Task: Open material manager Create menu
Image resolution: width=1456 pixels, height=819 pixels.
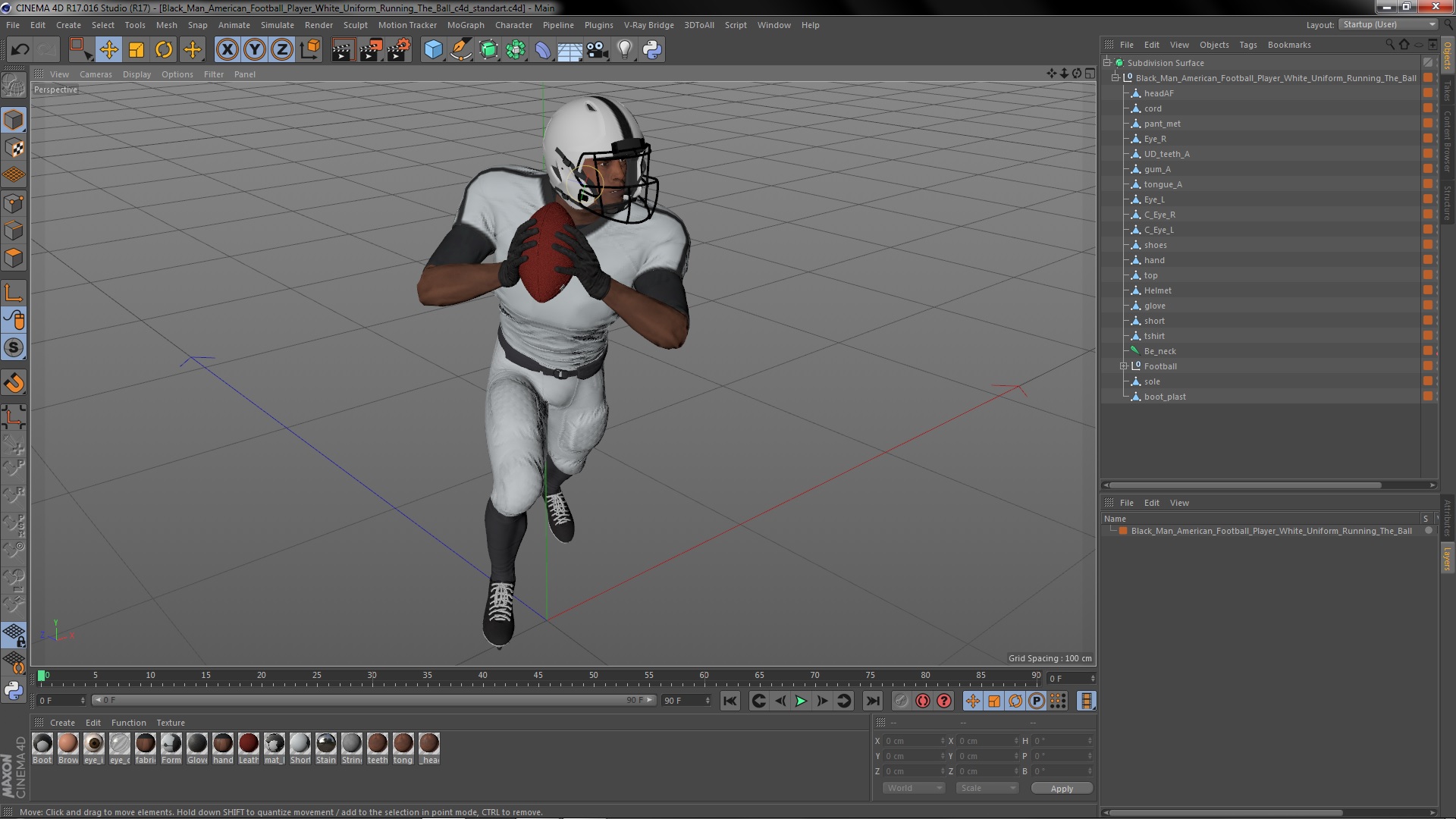Action: pyautogui.click(x=62, y=723)
